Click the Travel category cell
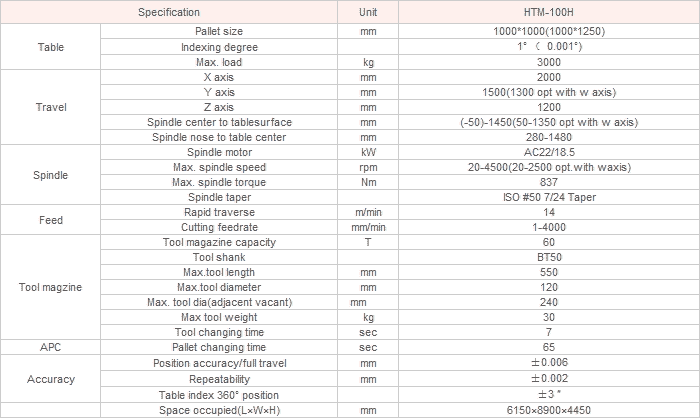The height and width of the screenshot is (418, 700). pos(50,107)
